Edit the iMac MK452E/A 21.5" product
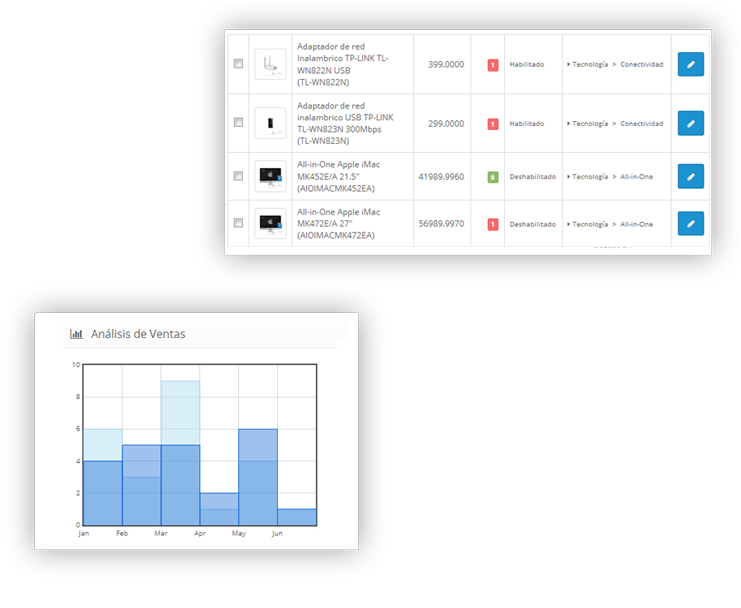This screenshot has height=608, width=741. tap(690, 176)
